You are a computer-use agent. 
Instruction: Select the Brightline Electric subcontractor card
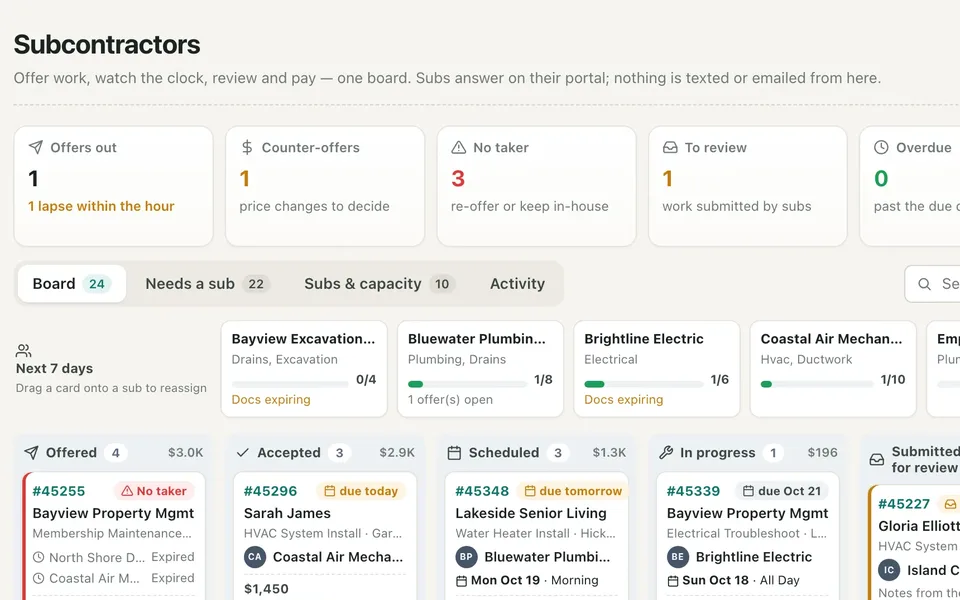656,369
